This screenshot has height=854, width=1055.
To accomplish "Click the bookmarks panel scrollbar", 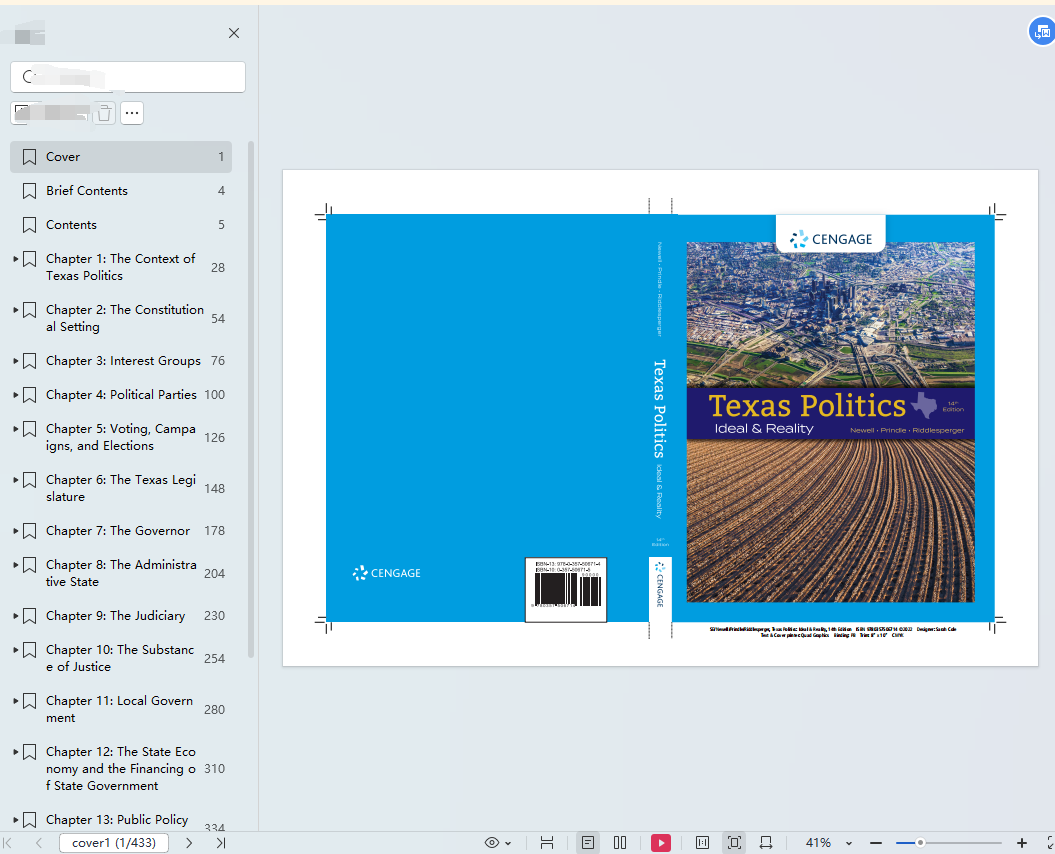I will point(251,399).
